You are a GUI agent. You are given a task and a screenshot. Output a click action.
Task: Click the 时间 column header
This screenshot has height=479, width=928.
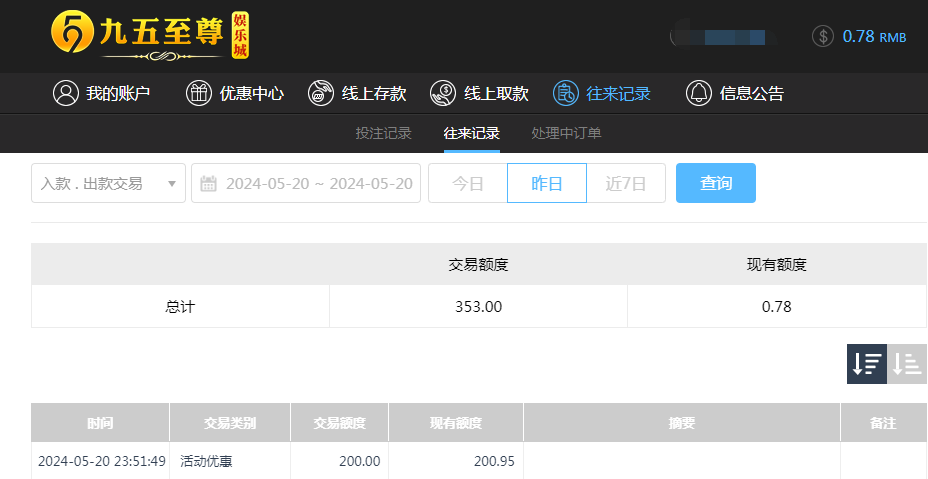pyautogui.click(x=100, y=423)
